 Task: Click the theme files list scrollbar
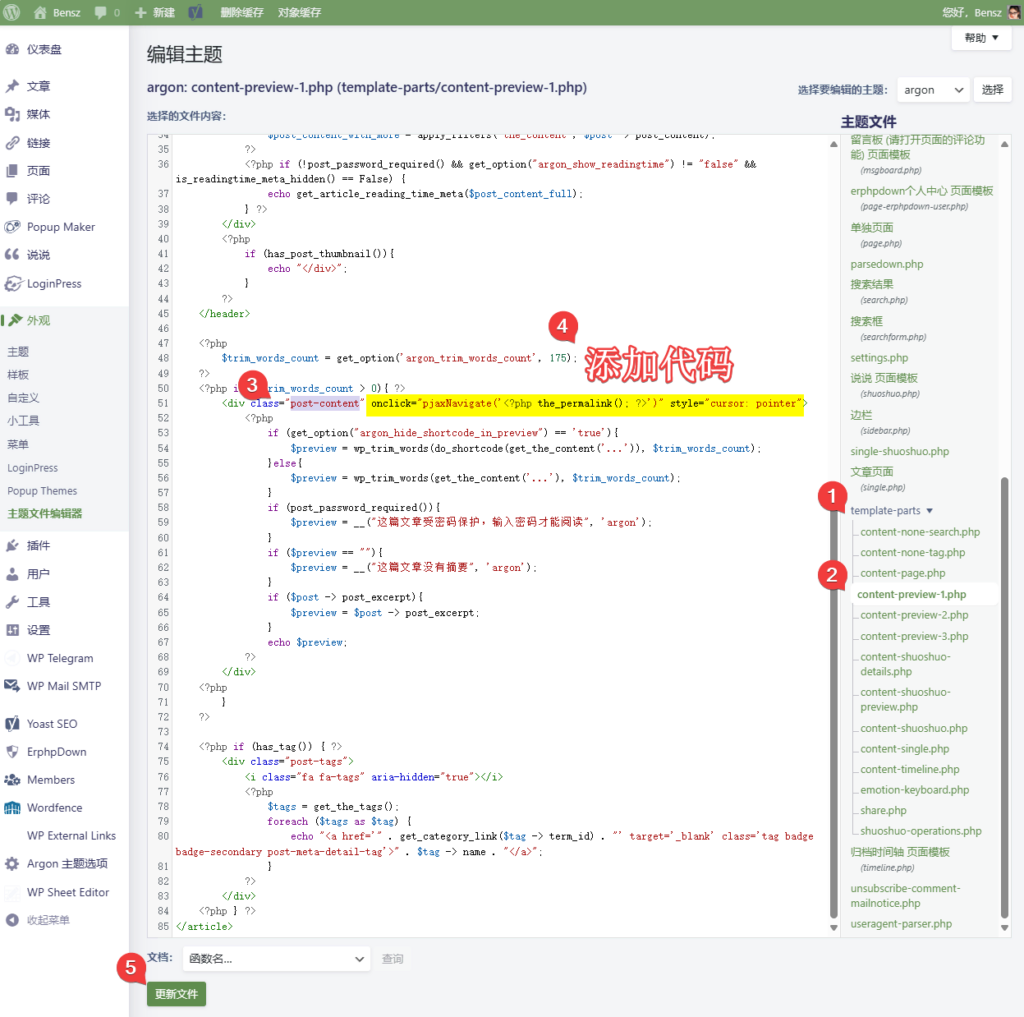click(1005, 700)
